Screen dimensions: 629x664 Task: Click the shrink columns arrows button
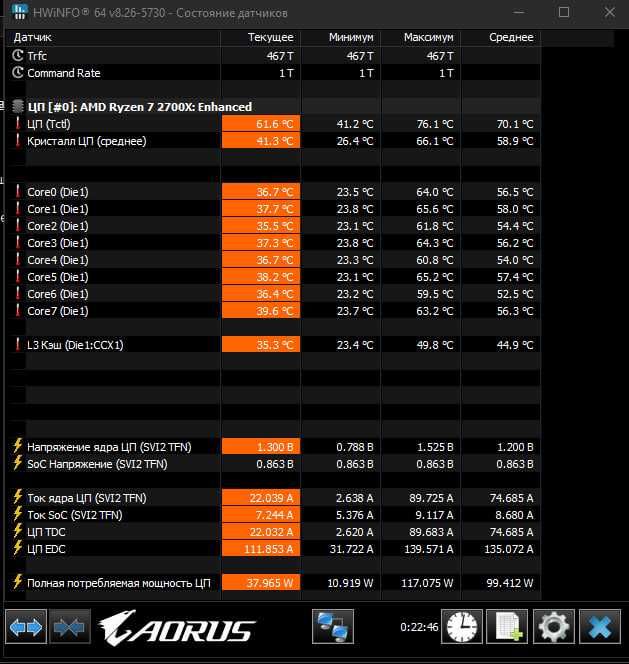pos(70,627)
